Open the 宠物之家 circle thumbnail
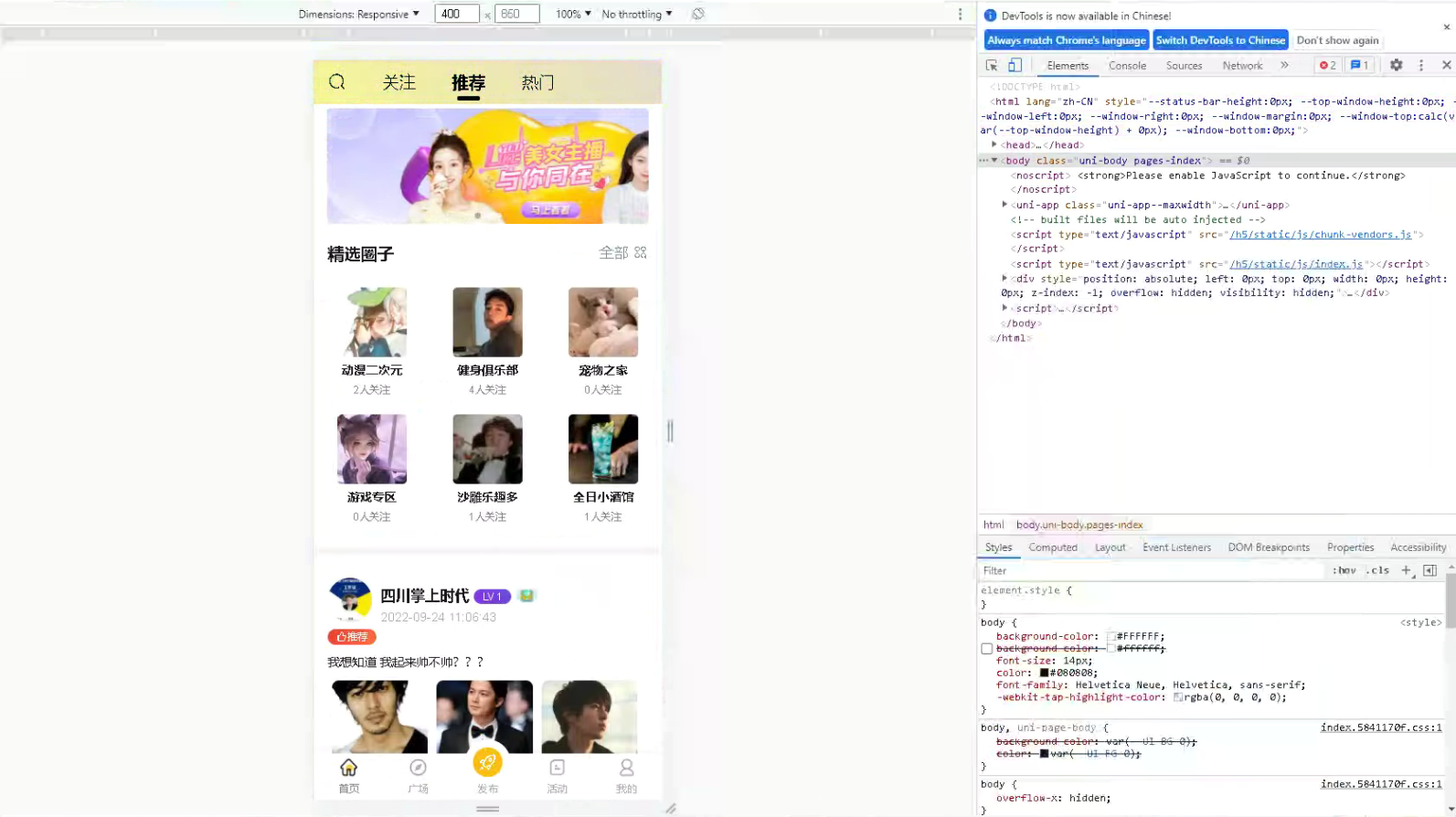Image resolution: width=1456 pixels, height=817 pixels. 603,322
